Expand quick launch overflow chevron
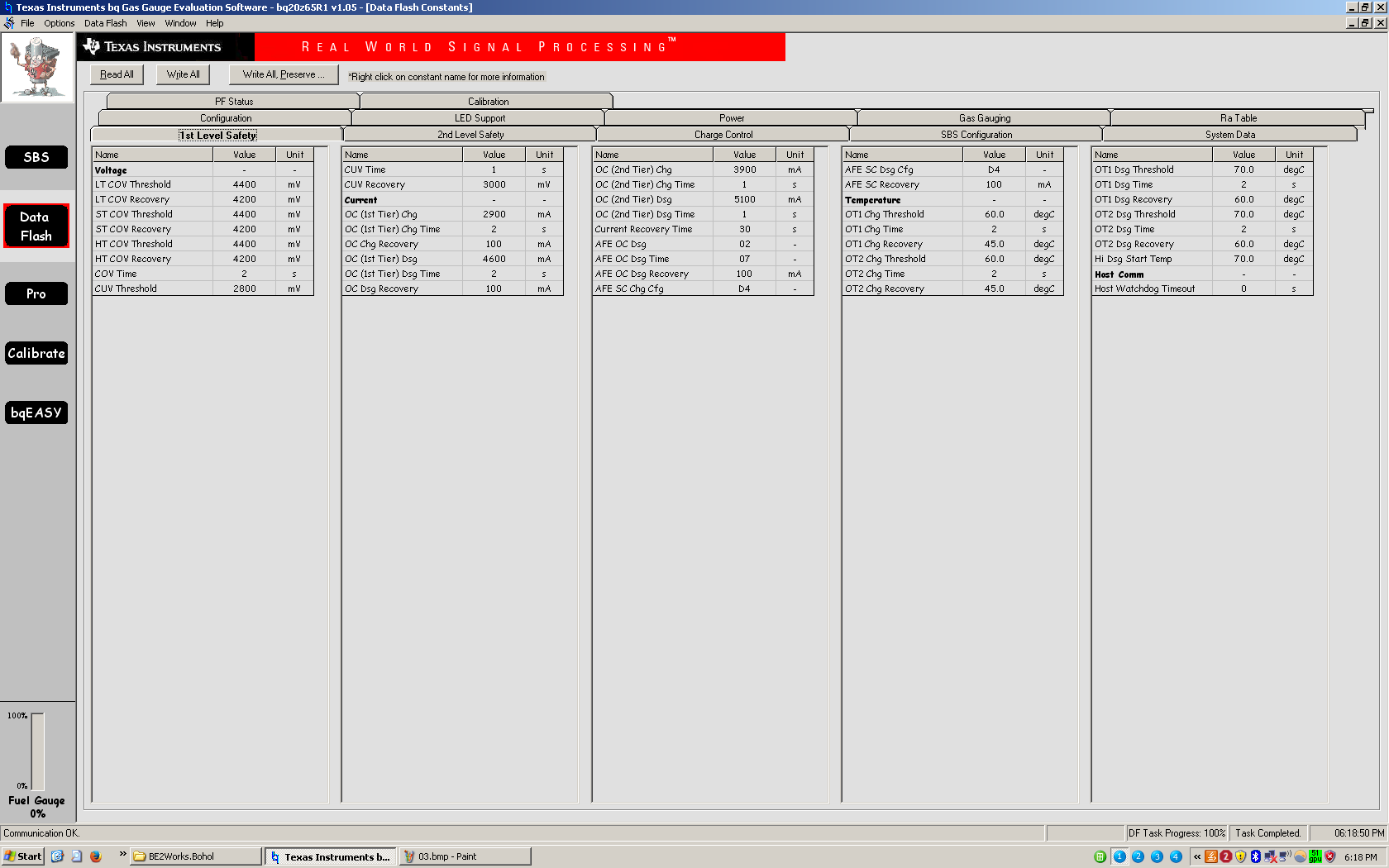This screenshot has width=1389, height=868. (x=122, y=854)
